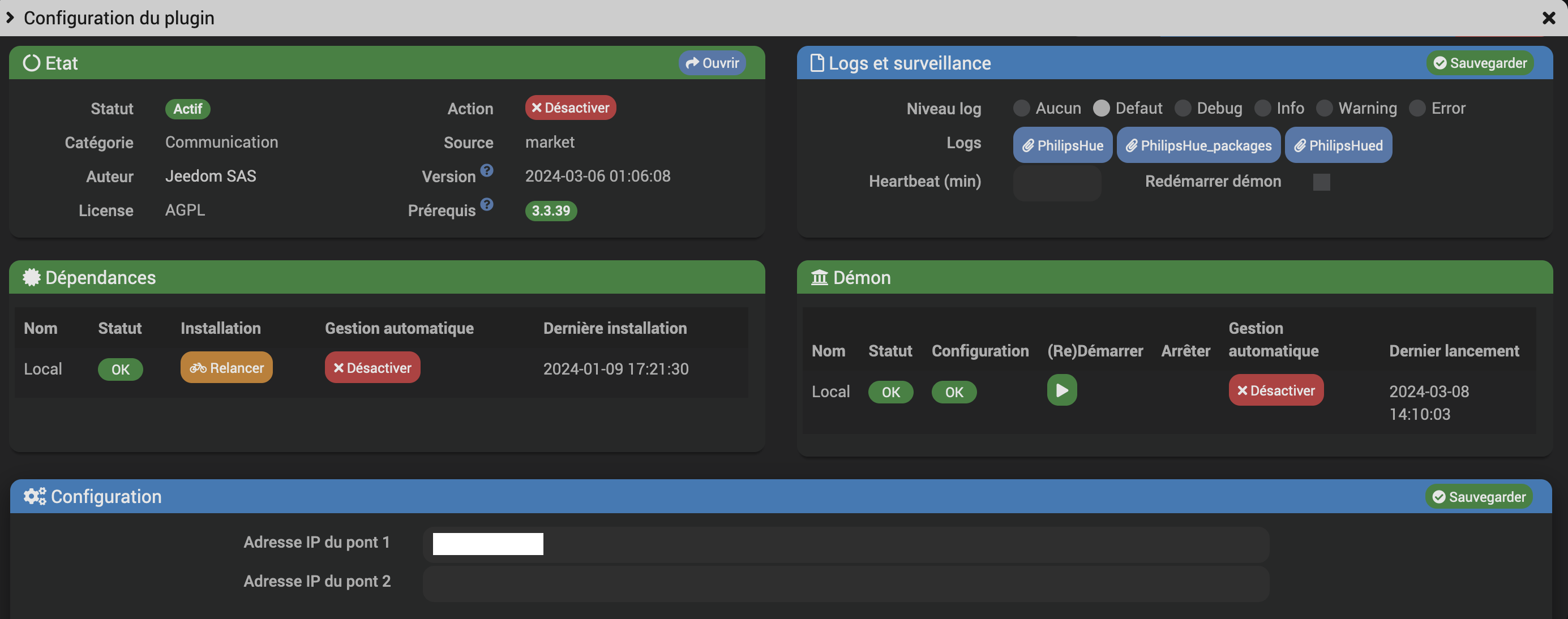Screen dimensions: 1568x619
Task: Click the Communication category value
Action: [221, 143]
